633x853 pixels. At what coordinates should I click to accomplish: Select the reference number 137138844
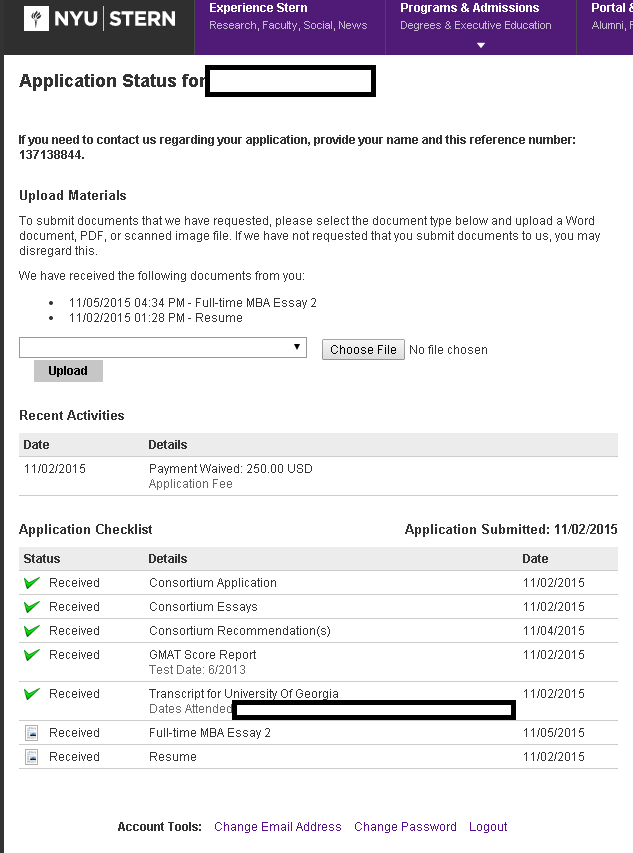pos(51,155)
